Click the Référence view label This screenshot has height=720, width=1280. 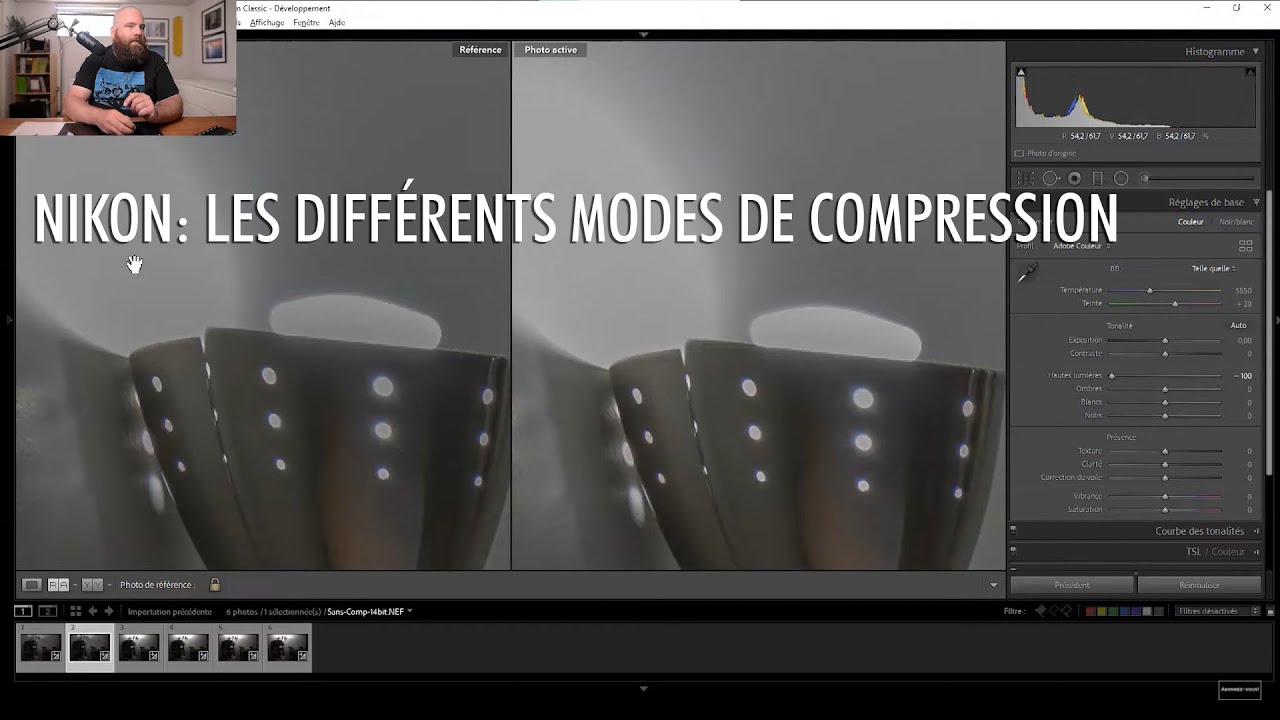point(480,50)
